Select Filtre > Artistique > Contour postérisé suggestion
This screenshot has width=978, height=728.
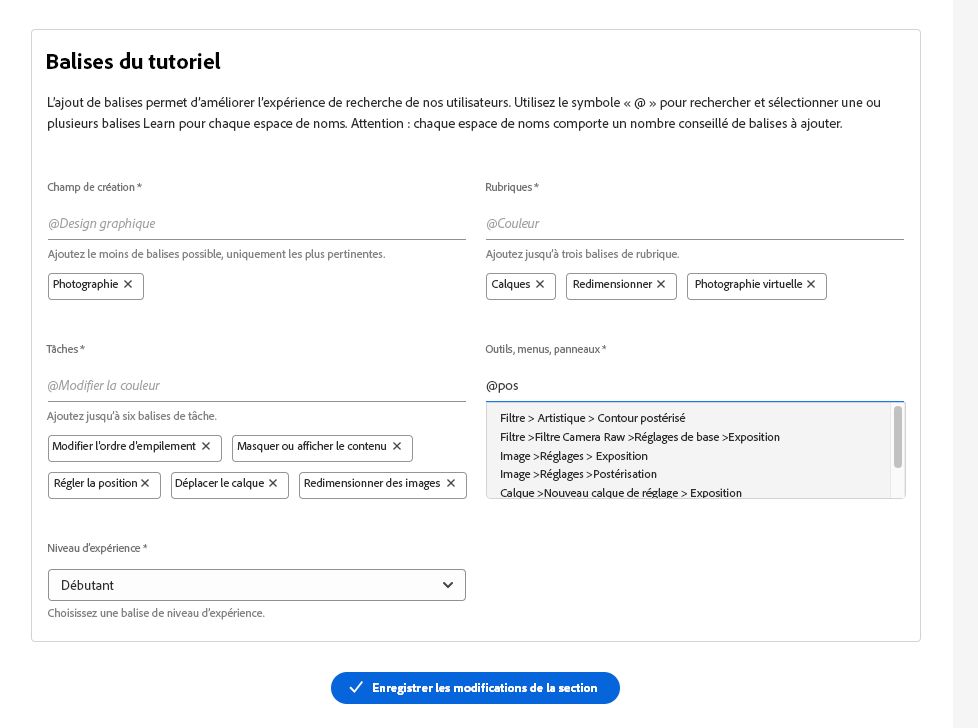tap(592, 418)
